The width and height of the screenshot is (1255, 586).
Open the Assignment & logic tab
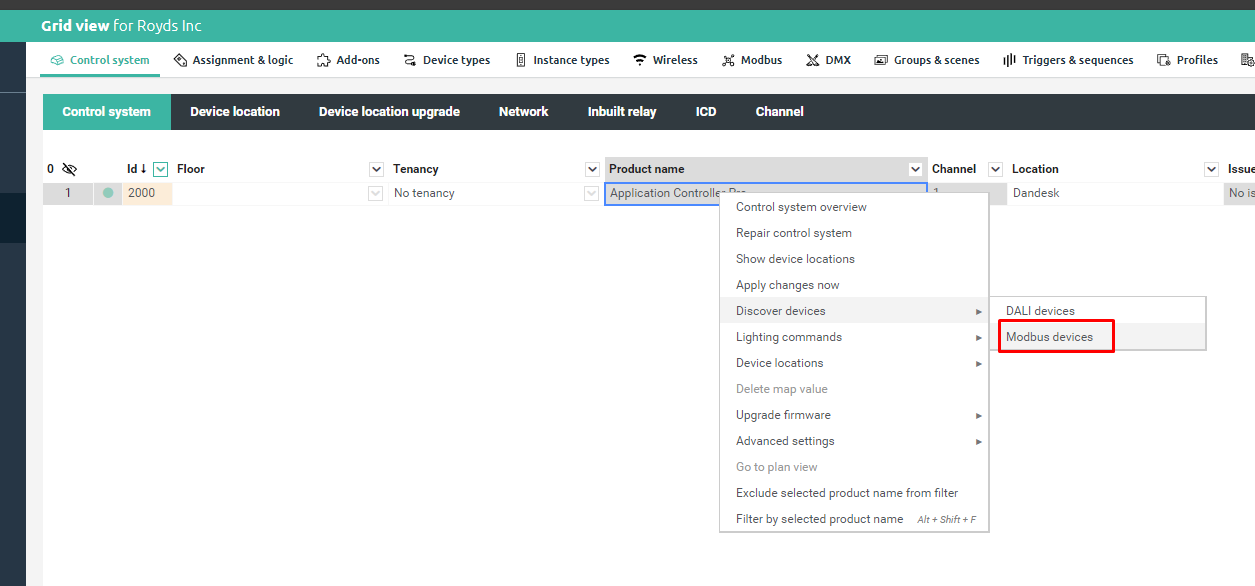click(x=233, y=60)
